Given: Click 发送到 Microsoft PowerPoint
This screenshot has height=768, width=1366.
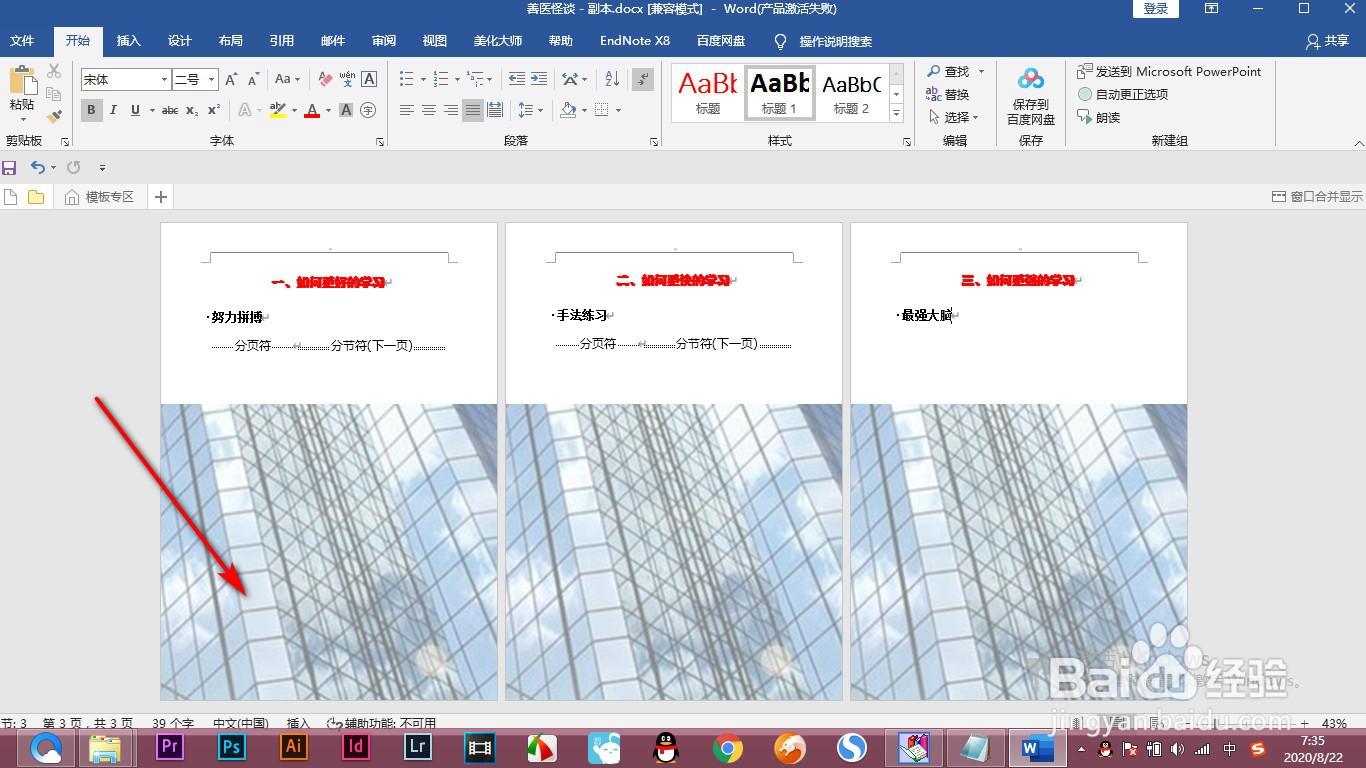Looking at the screenshot, I should [1169, 71].
